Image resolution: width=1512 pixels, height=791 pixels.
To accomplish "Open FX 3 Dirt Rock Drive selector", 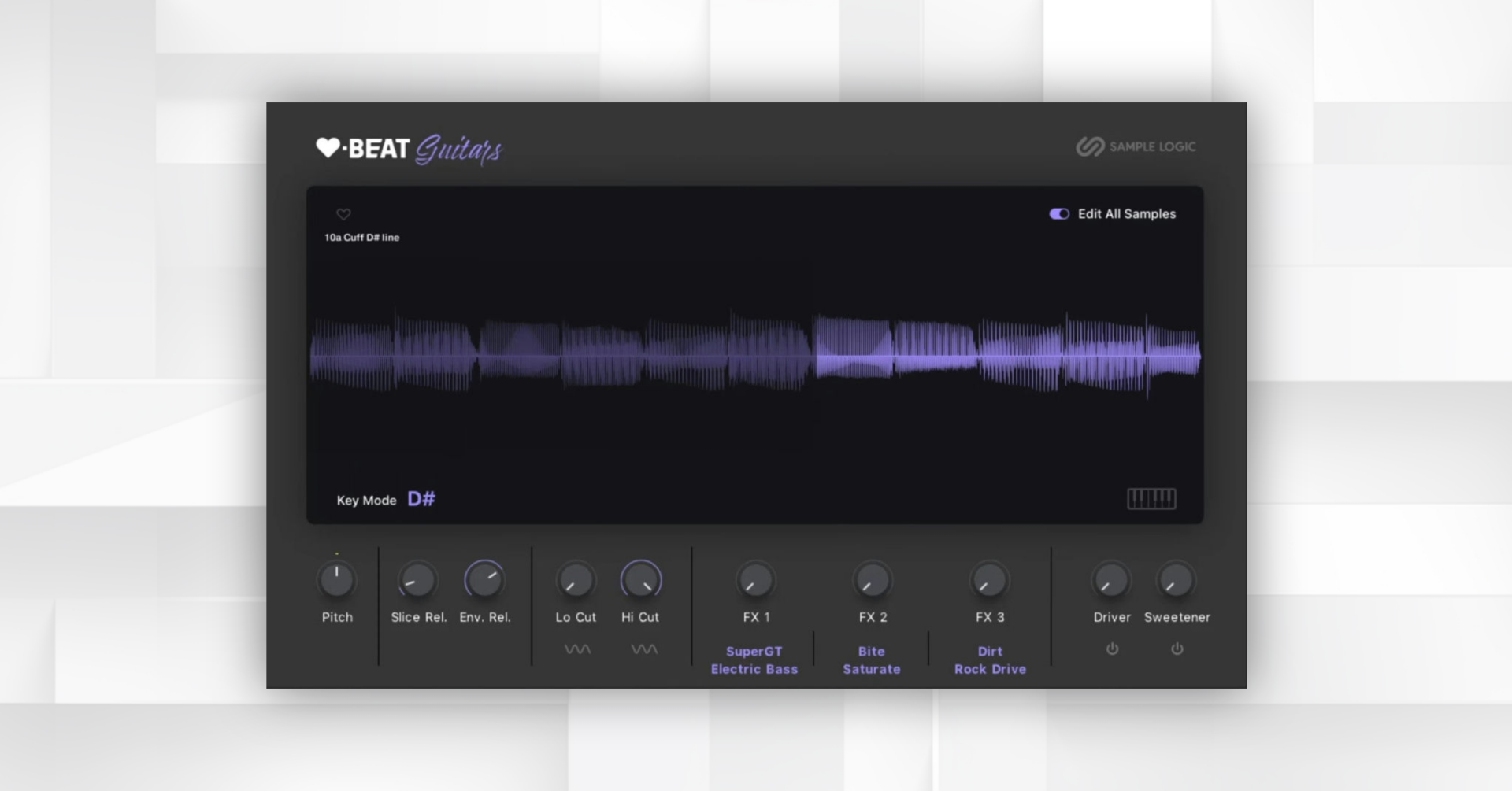I will (990, 660).
